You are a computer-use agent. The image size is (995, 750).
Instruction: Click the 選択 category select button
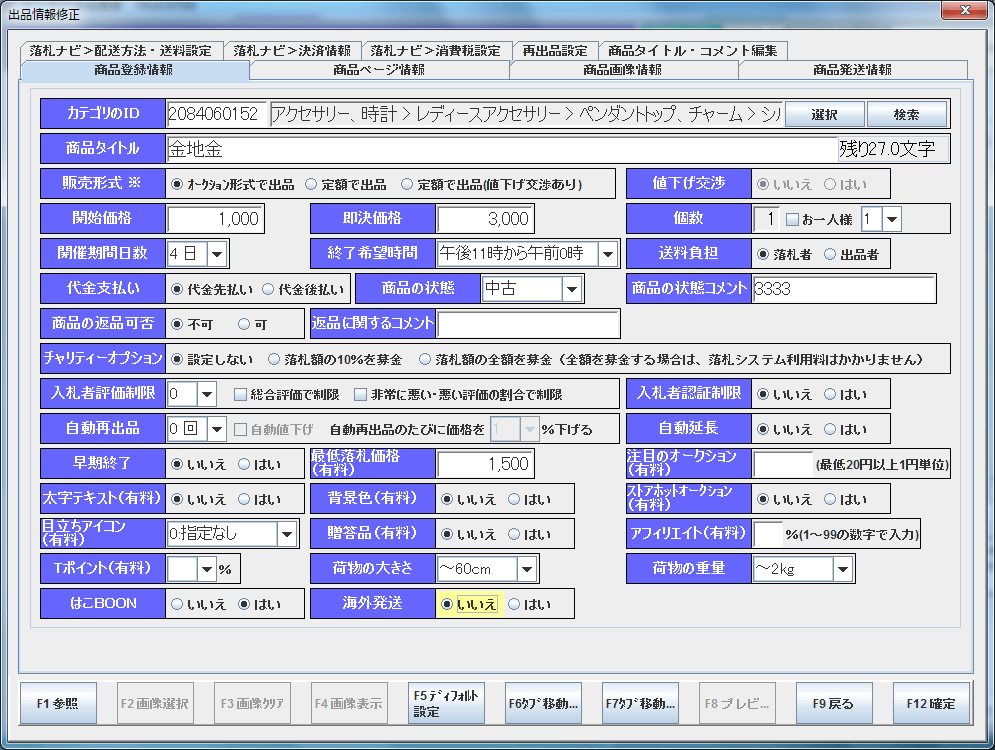tap(824, 114)
